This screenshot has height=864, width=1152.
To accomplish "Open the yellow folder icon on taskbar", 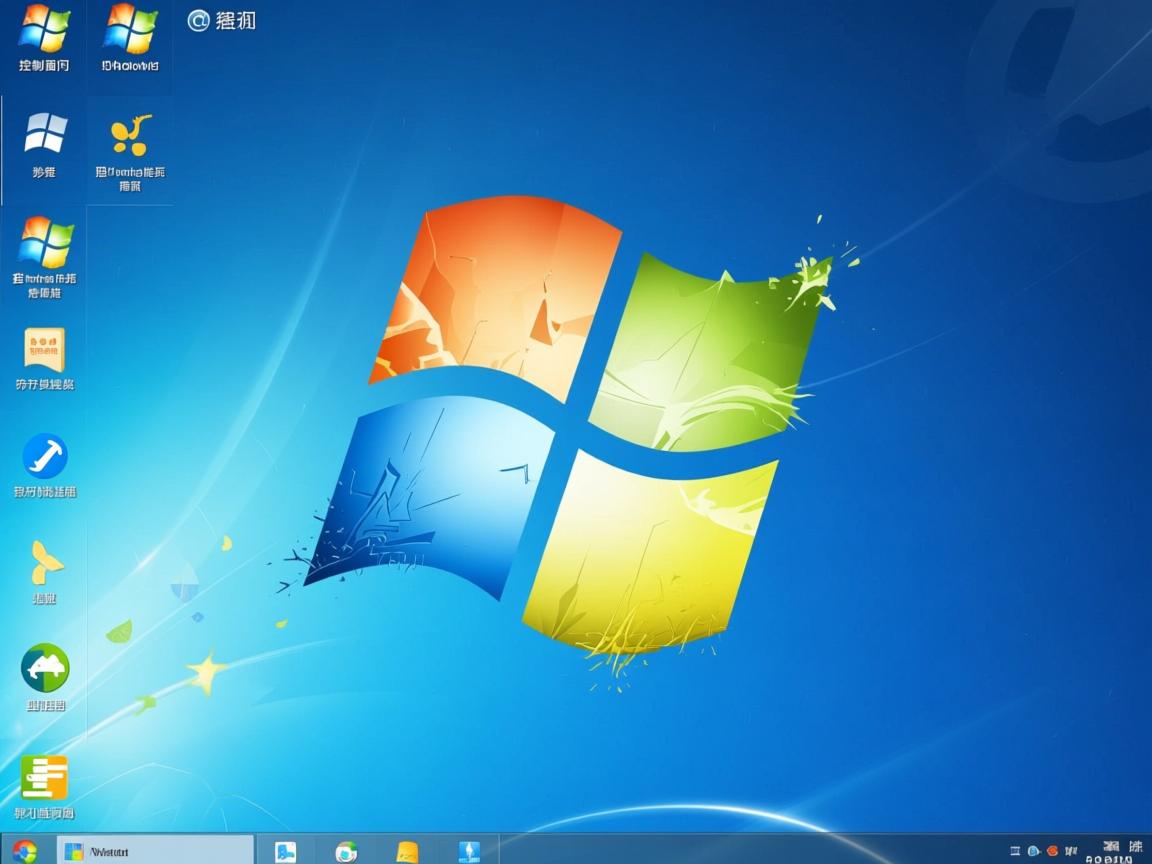I will pyautogui.click(x=407, y=852).
